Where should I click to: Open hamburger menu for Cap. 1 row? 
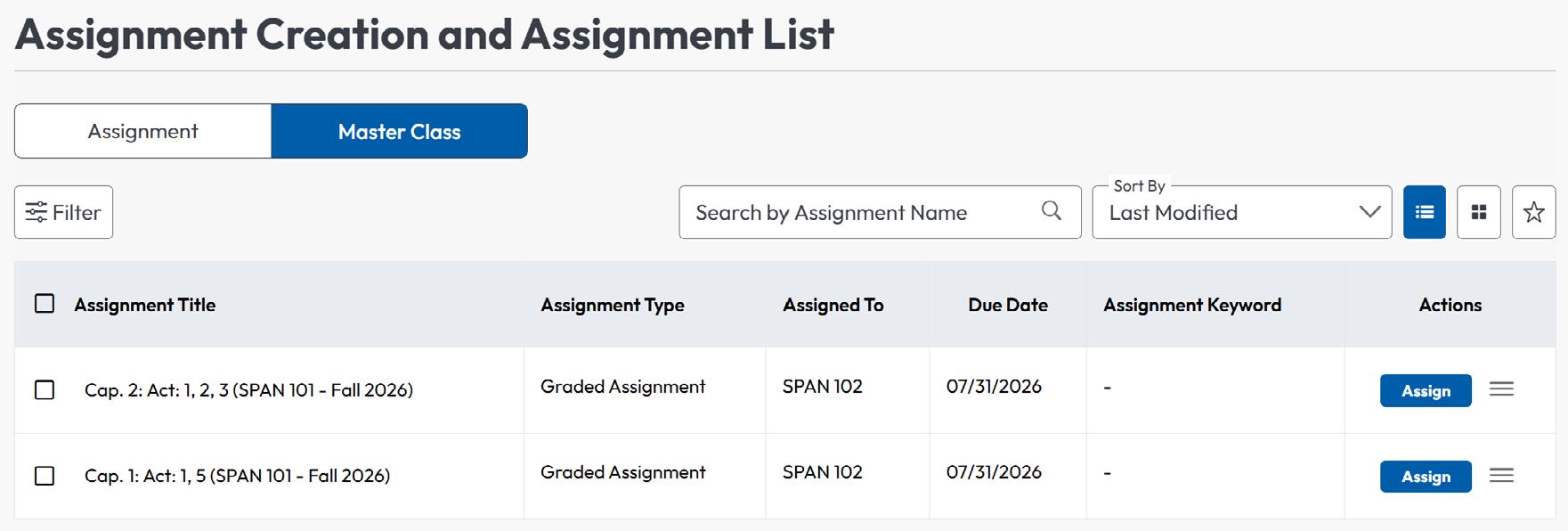(x=1501, y=476)
